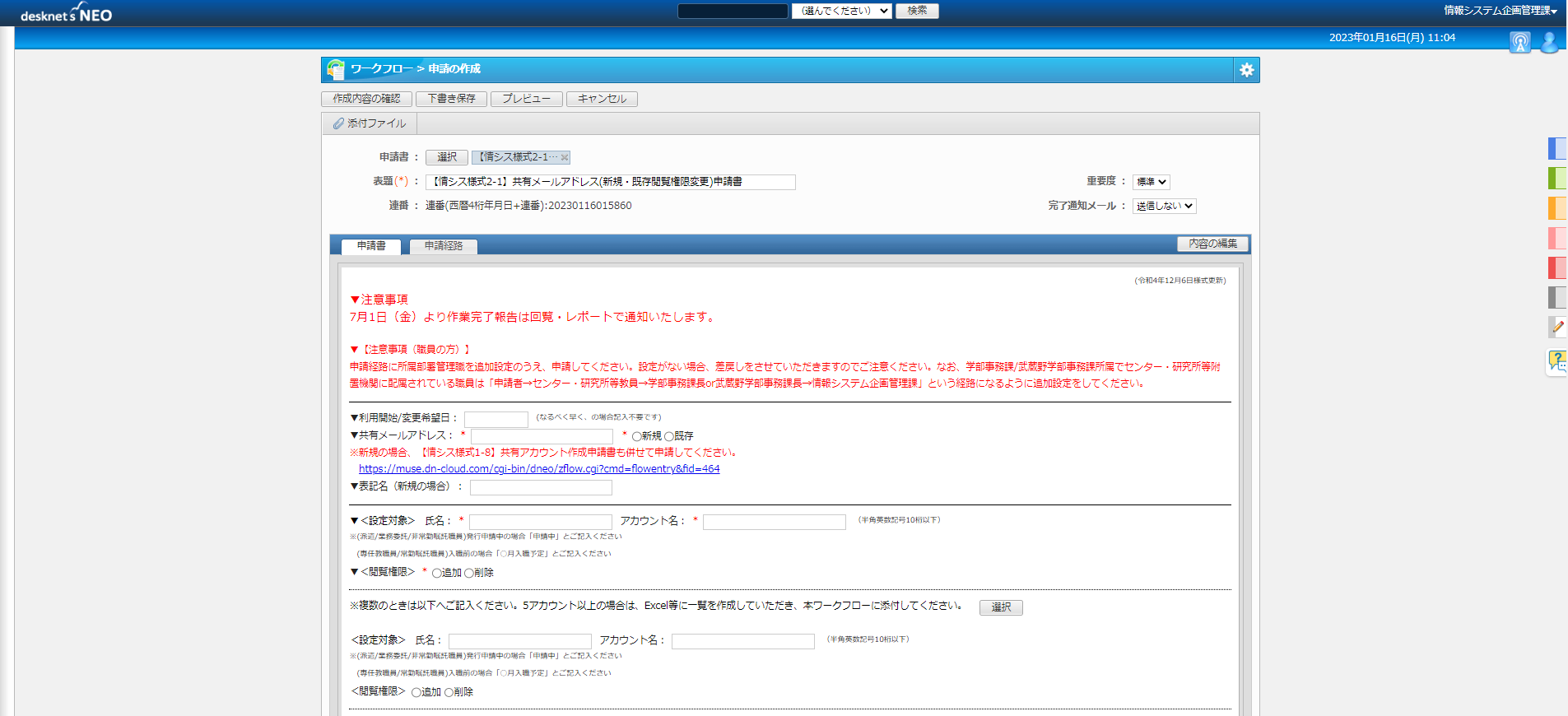Select 削除 radio in second 閲覧権限 row

click(449, 692)
